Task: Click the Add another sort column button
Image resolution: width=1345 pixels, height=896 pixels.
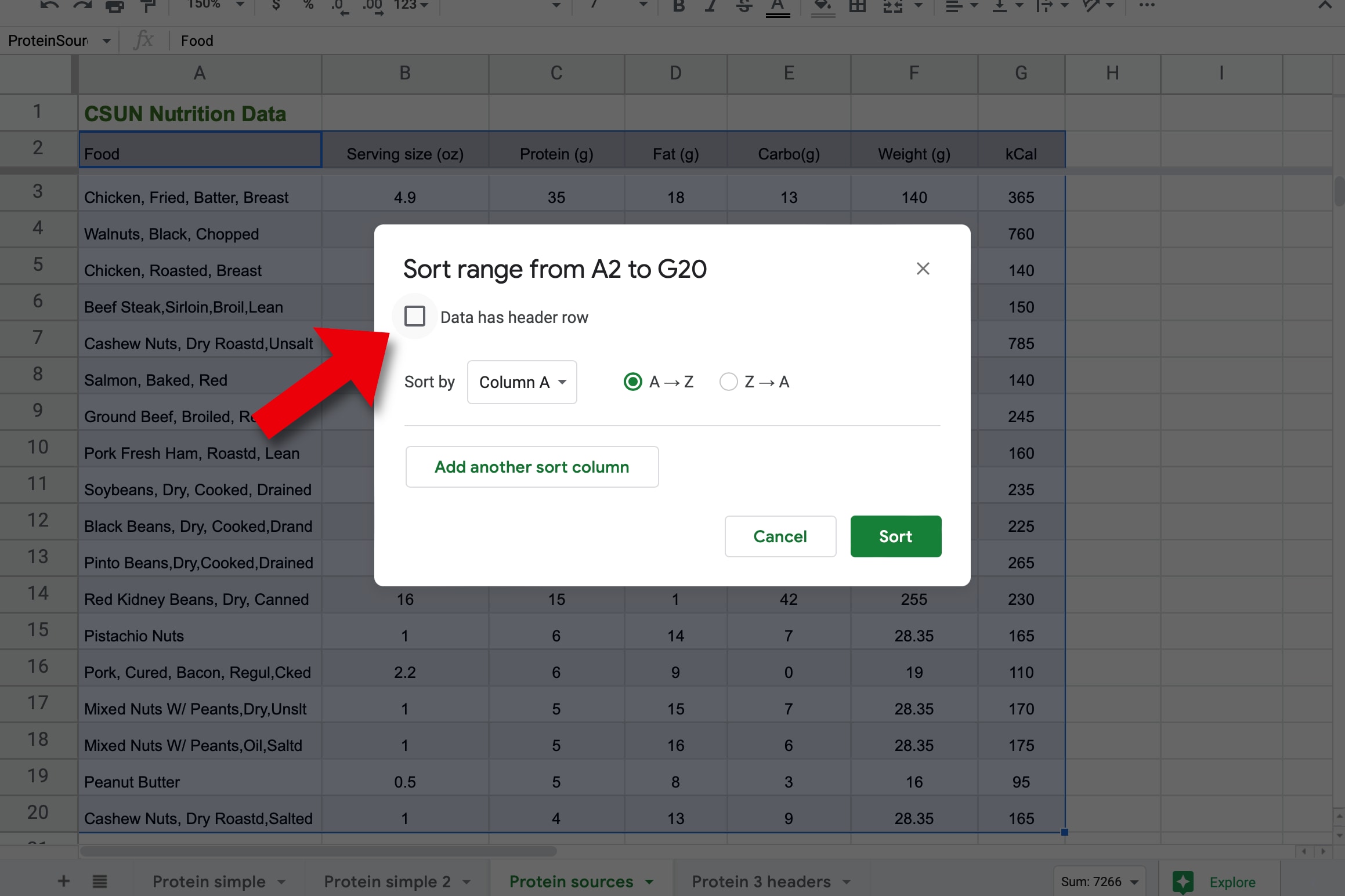Action: 532,466
